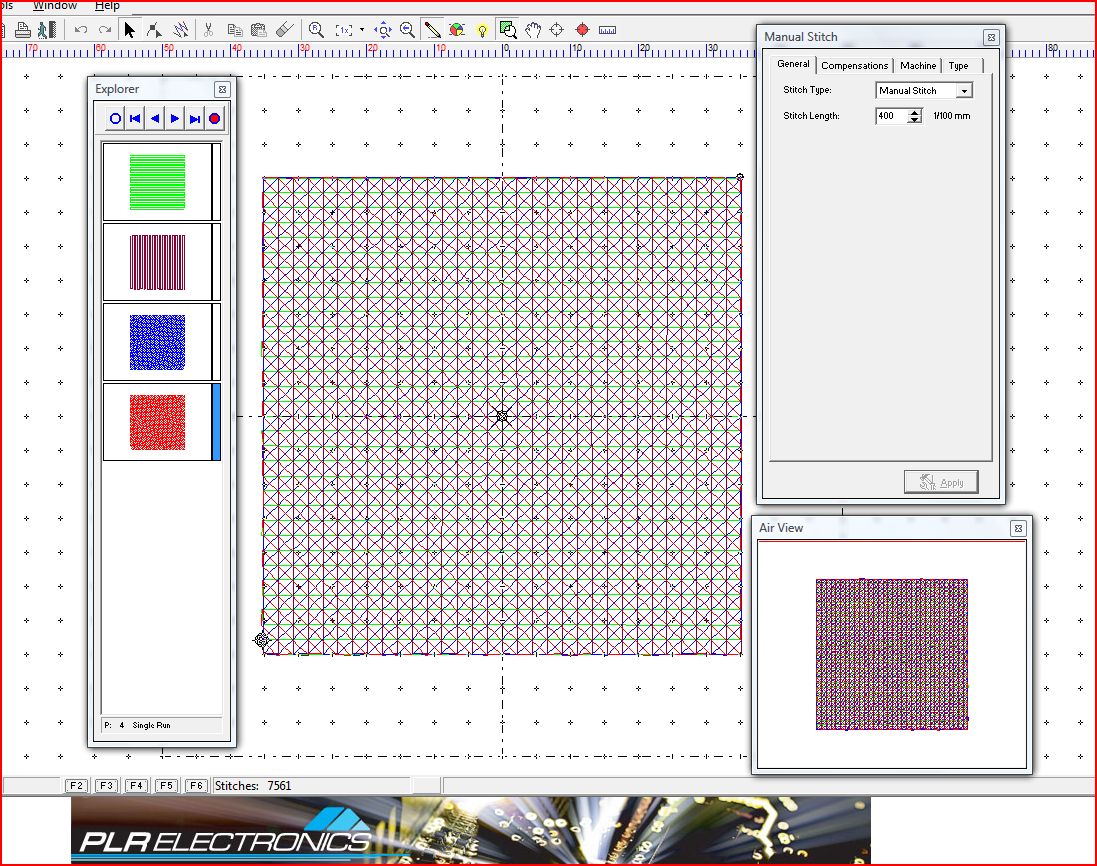The width and height of the screenshot is (1097, 866).
Task: Click the ruler measure icon
Action: (x=608, y=30)
